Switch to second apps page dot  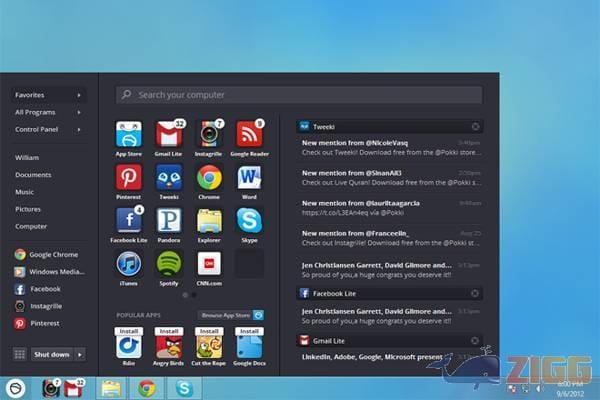[194, 295]
